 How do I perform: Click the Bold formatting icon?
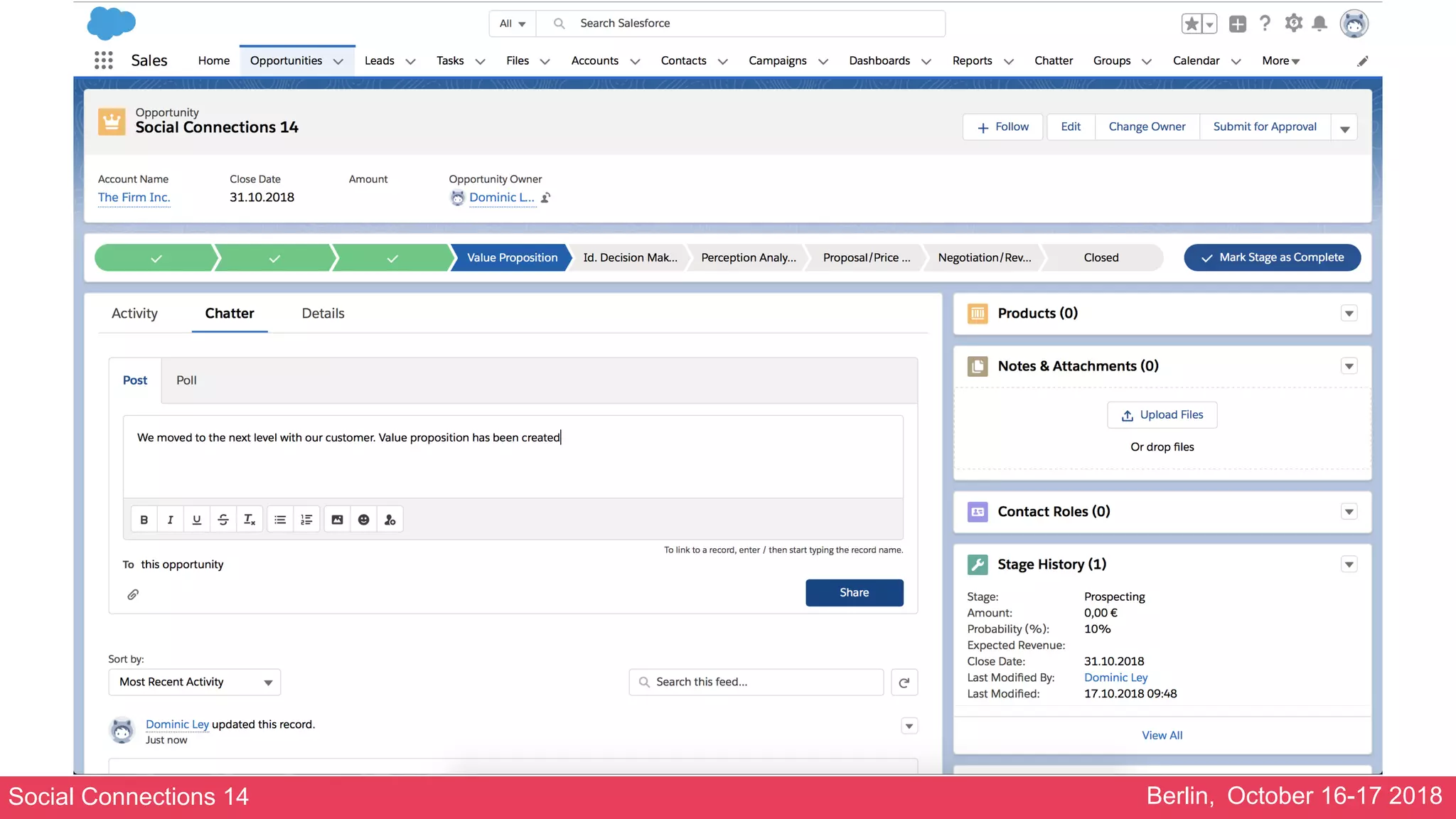coord(144,520)
